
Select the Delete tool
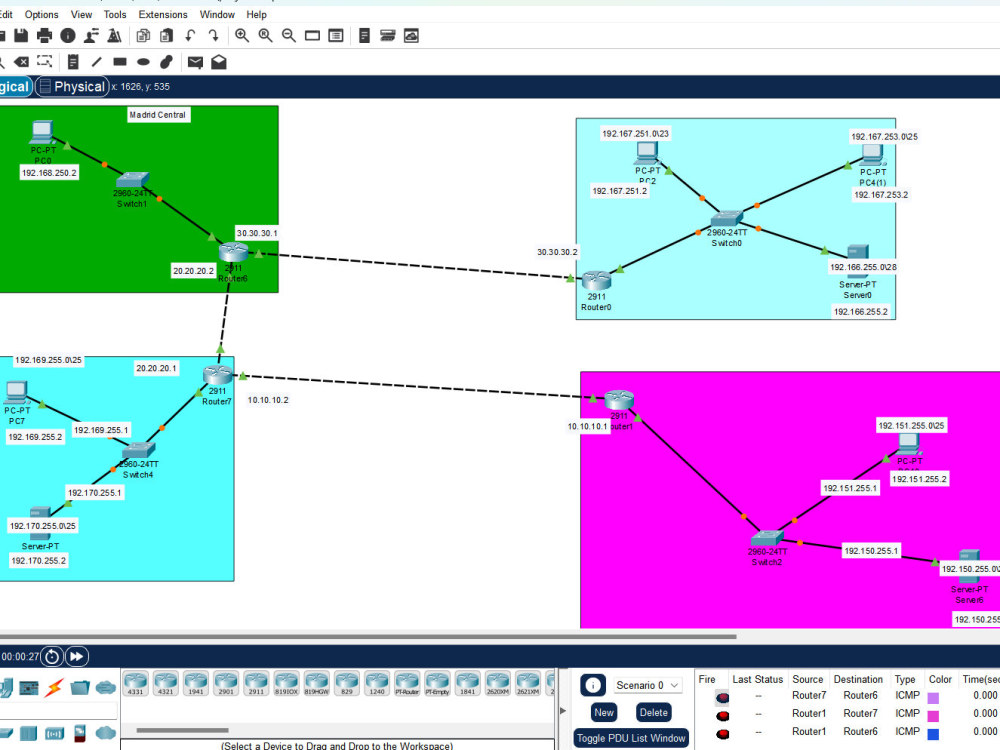point(22,61)
